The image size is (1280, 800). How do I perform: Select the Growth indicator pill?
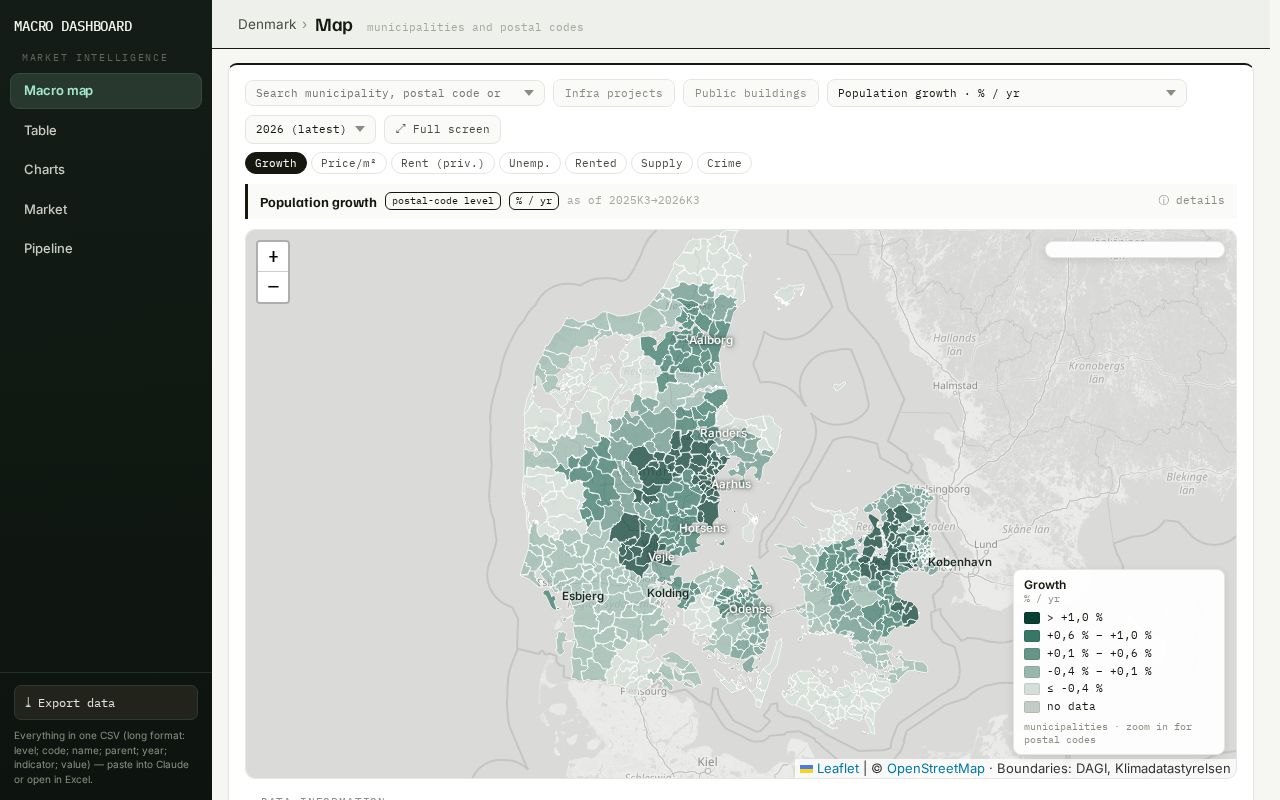[x=276, y=163]
